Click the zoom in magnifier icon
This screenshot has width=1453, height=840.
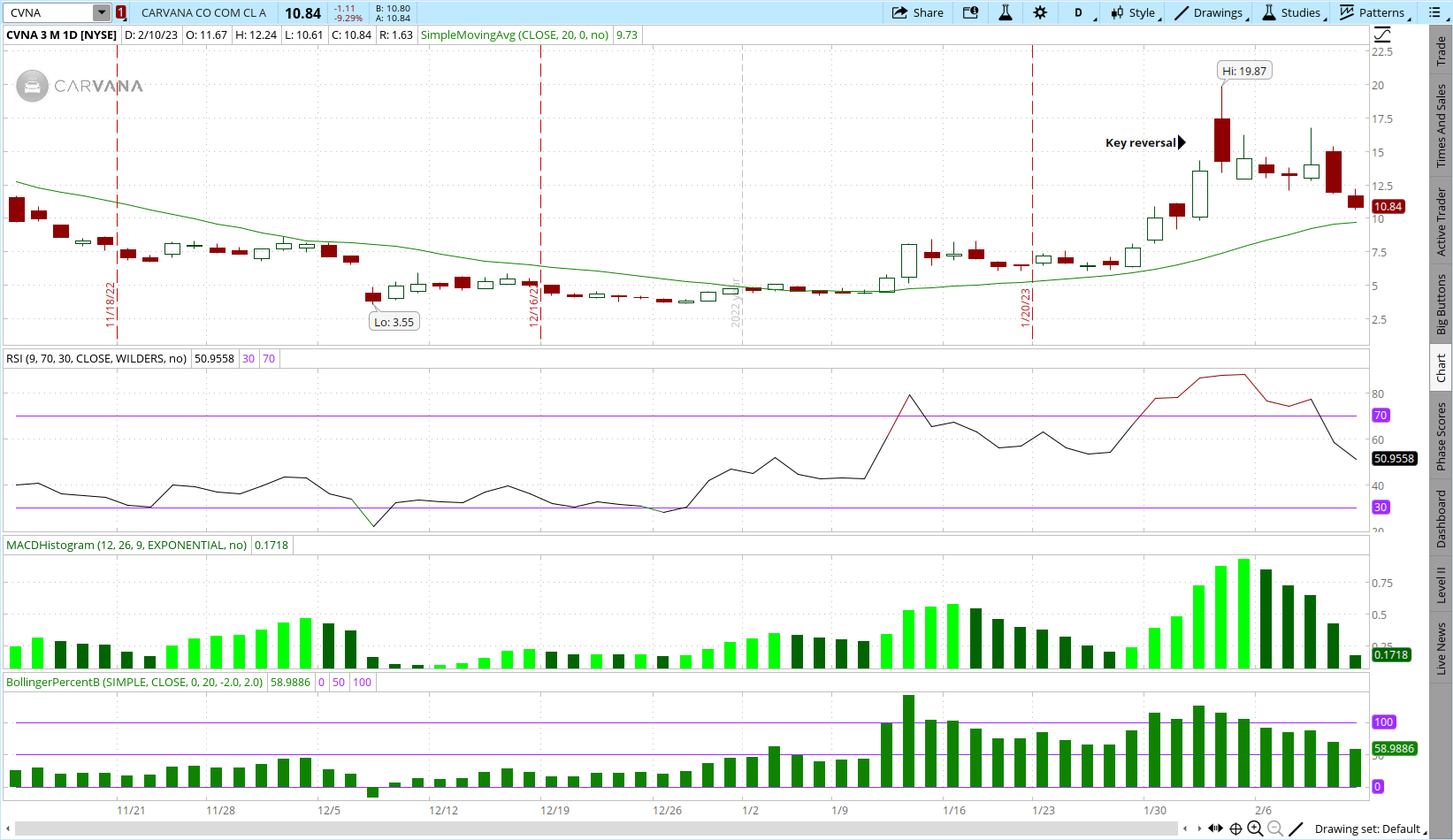click(x=1255, y=829)
